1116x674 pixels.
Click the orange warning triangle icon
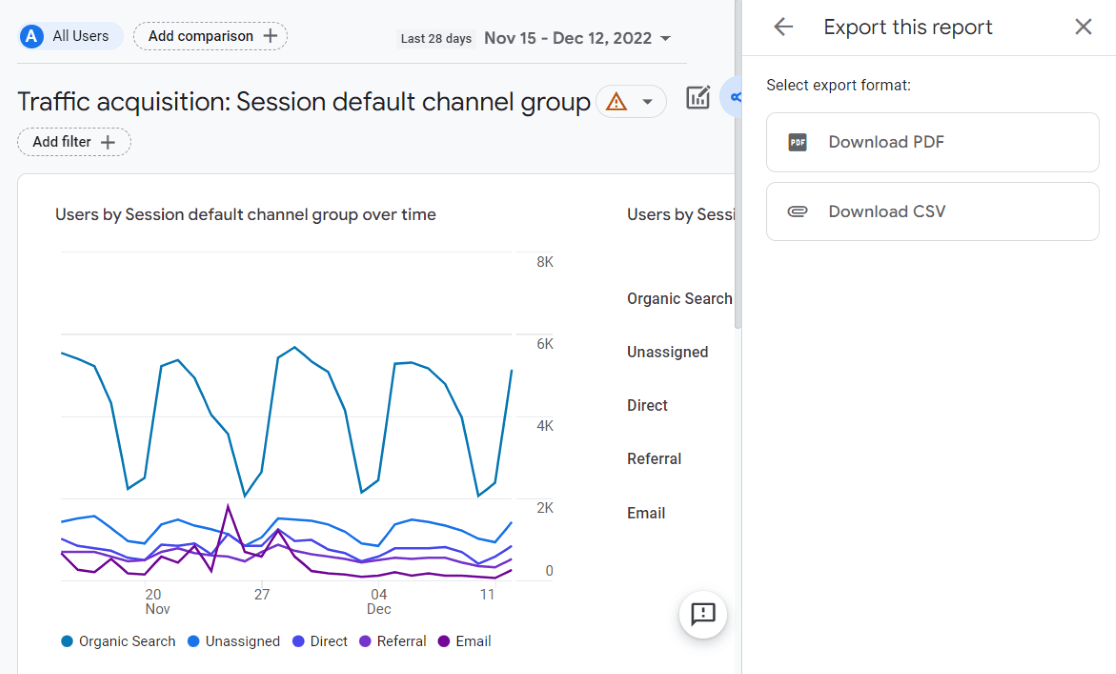click(617, 102)
